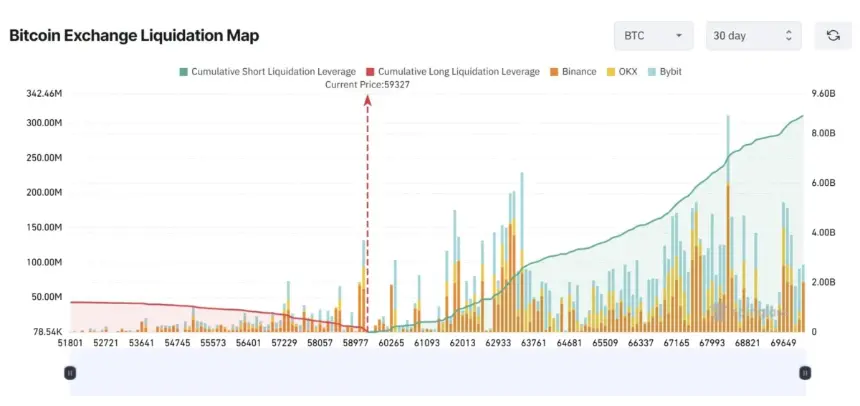860x406 pixels.
Task: Open the 30 day range selector
Action: pyautogui.click(x=754, y=36)
